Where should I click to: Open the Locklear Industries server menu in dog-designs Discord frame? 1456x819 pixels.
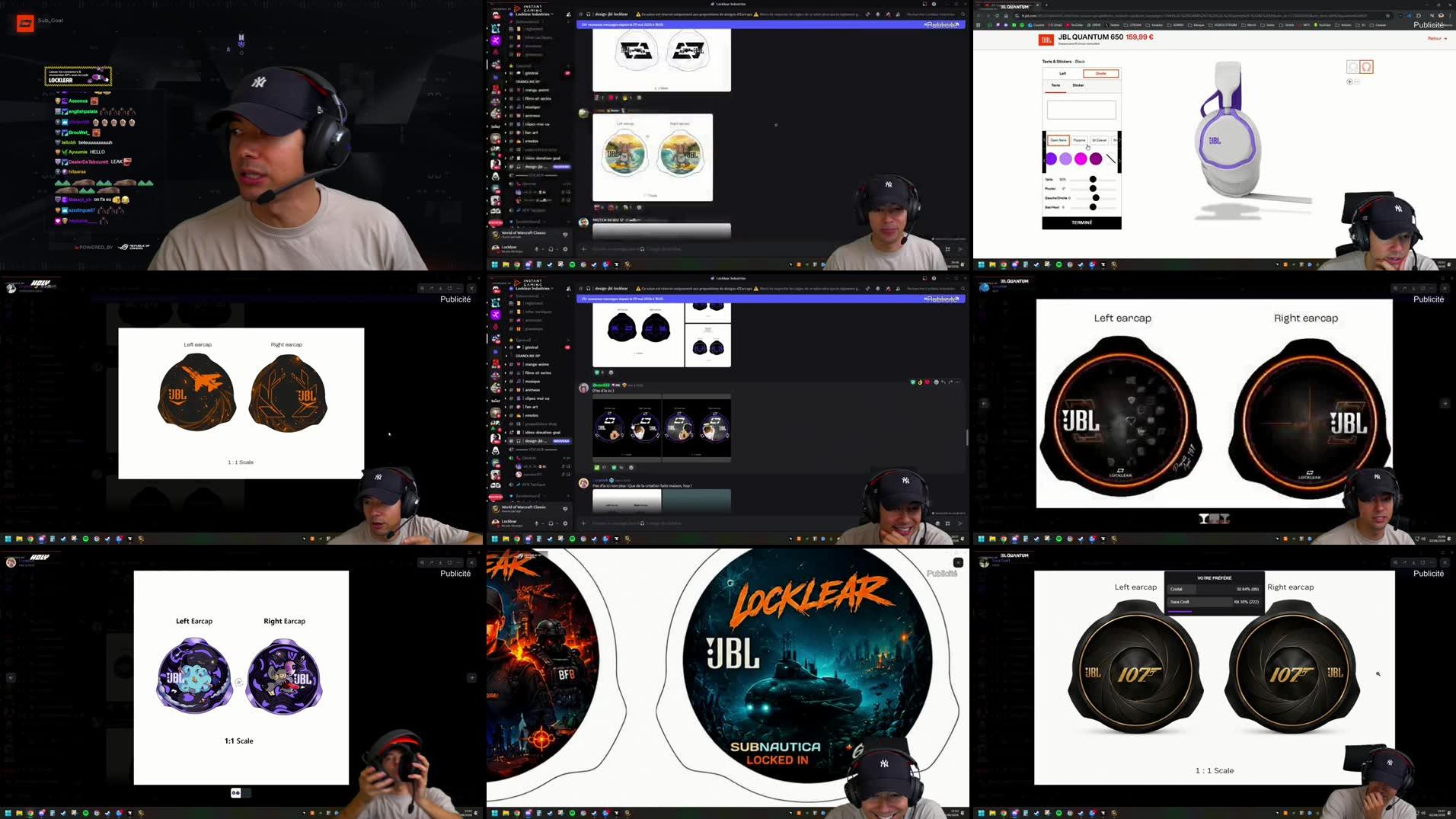[x=534, y=288]
